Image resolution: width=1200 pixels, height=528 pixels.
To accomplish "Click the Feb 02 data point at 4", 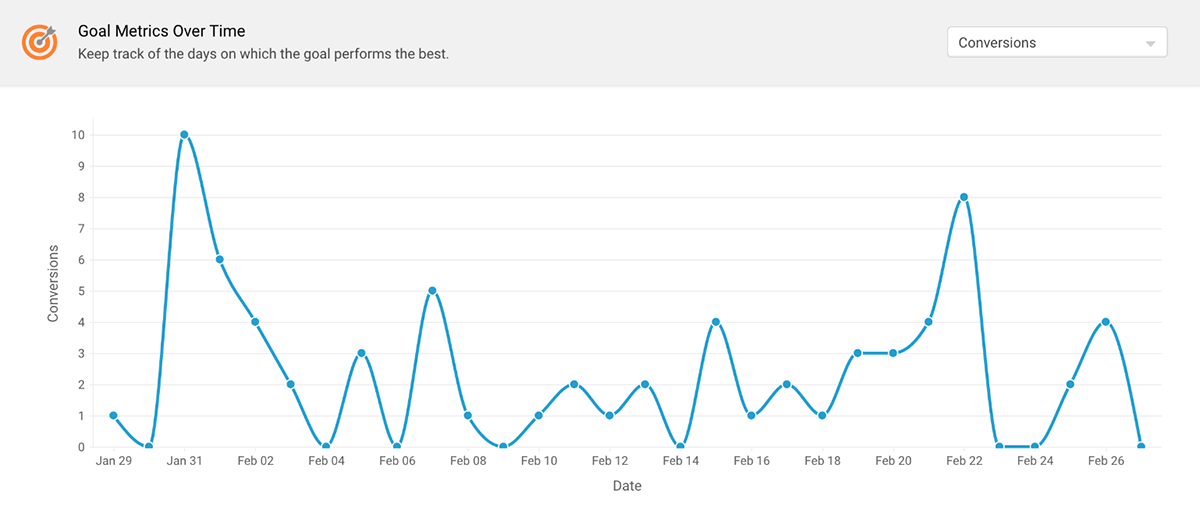I will point(255,322).
